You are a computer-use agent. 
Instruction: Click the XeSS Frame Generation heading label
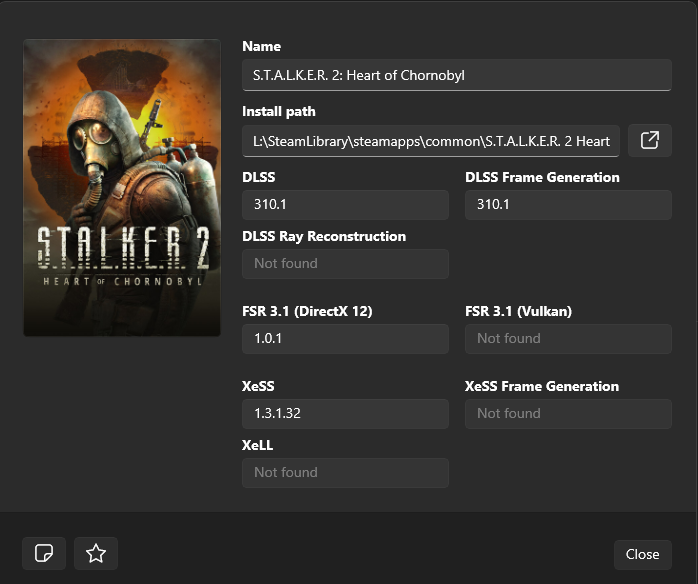click(x=542, y=387)
